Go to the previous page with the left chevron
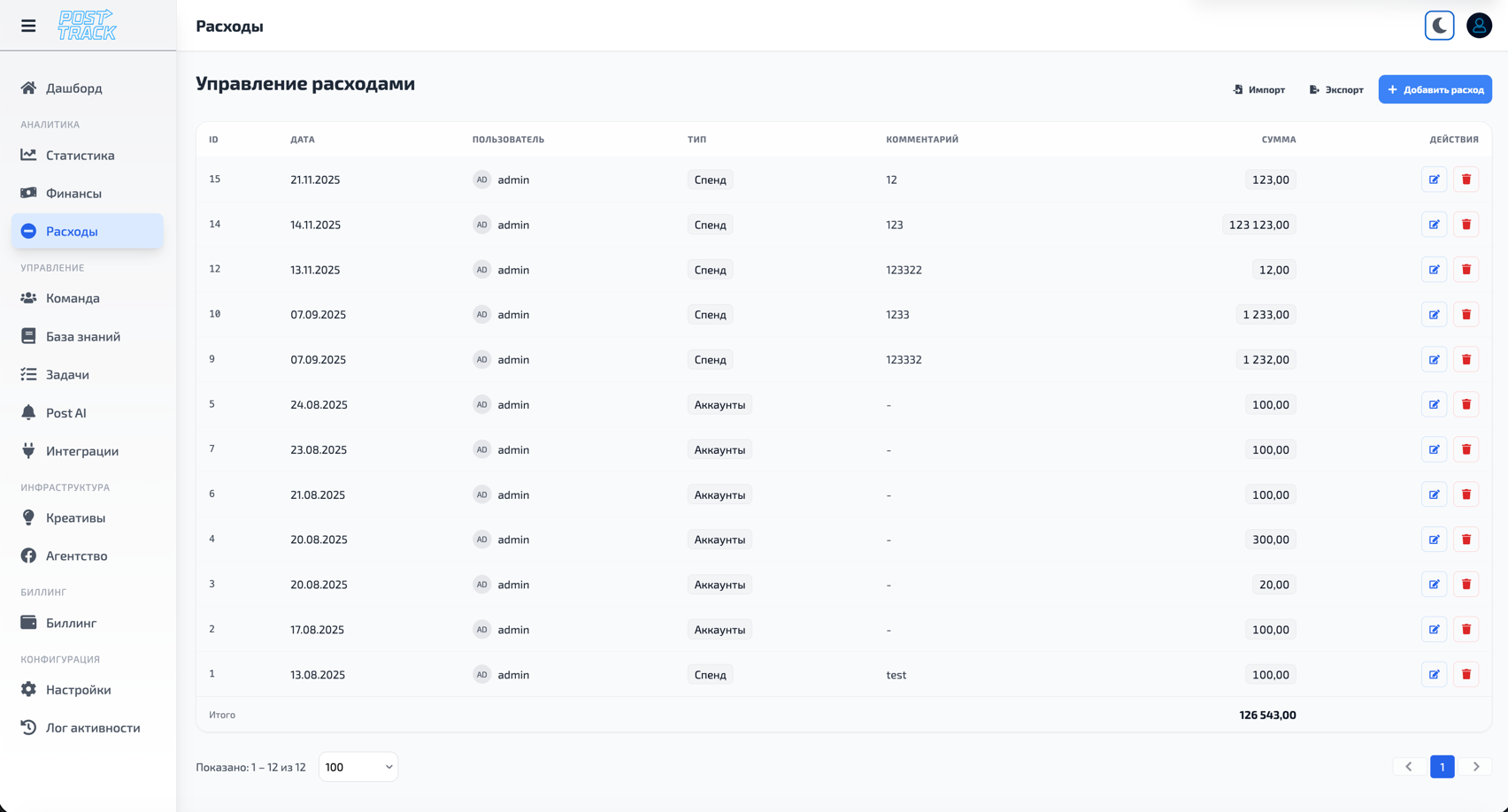 click(x=1409, y=767)
